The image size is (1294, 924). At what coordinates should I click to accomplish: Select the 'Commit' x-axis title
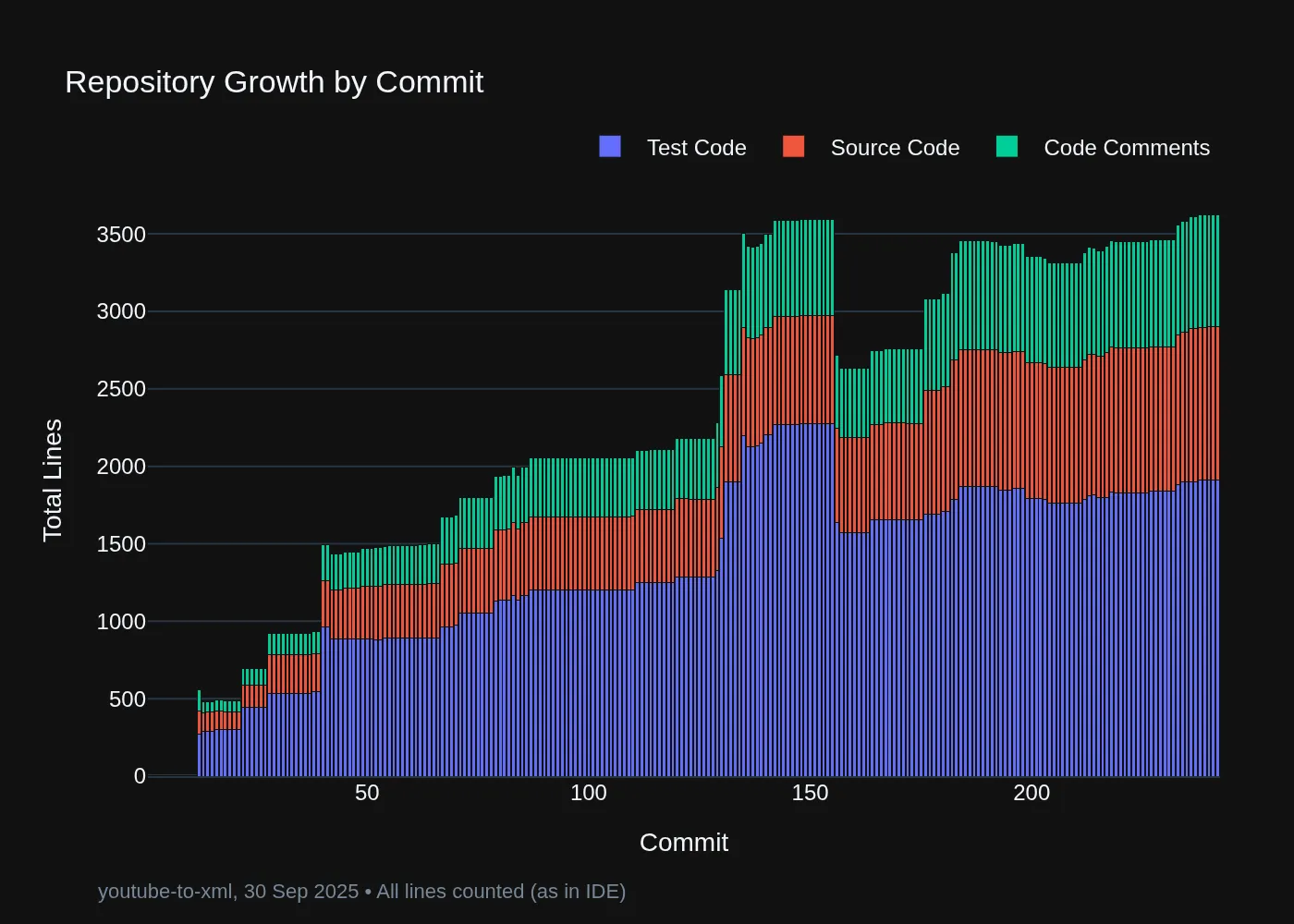(683, 843)
